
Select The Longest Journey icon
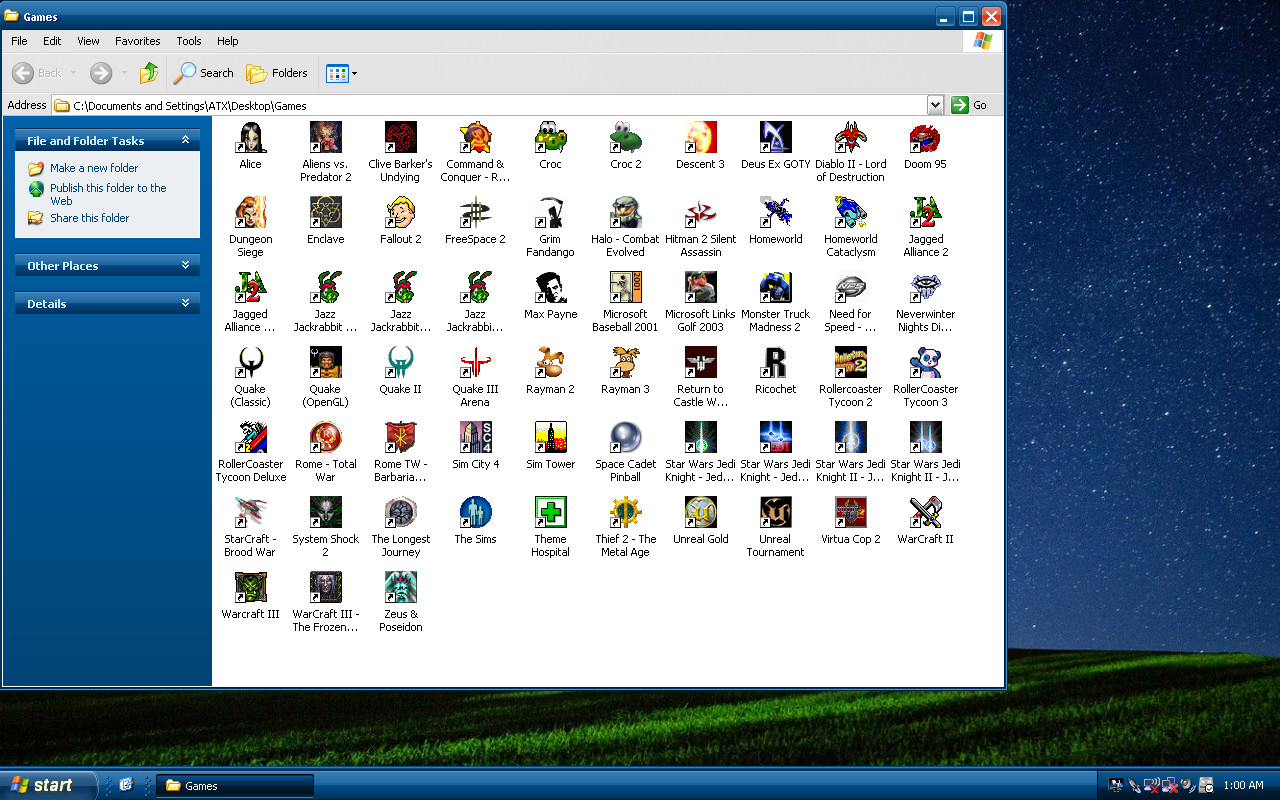tap(400, 512)
